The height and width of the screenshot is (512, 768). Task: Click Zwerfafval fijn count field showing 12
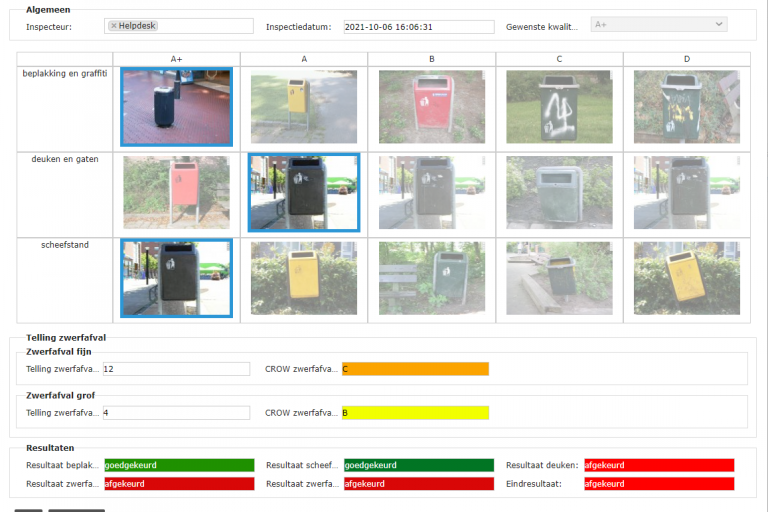click(176, 369)
